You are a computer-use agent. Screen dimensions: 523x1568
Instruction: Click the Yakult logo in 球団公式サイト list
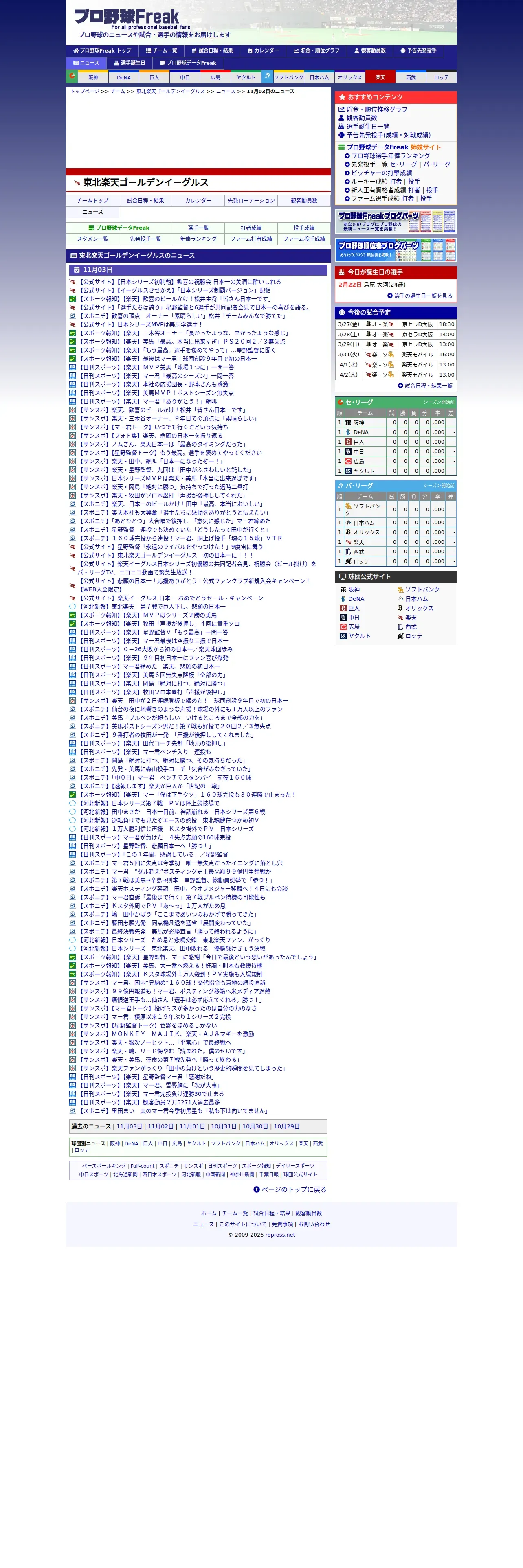coord(343,636)
